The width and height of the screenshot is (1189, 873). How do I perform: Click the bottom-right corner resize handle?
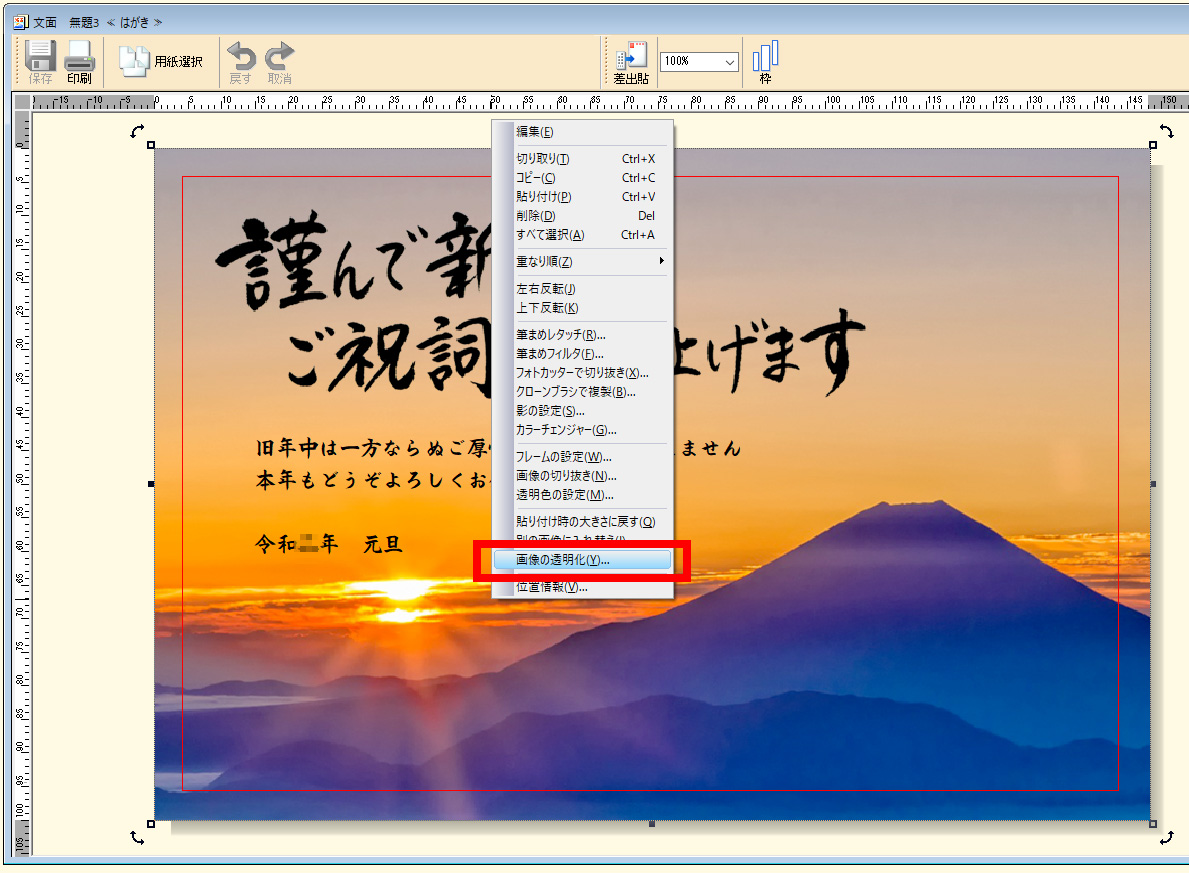[1153, 824]
